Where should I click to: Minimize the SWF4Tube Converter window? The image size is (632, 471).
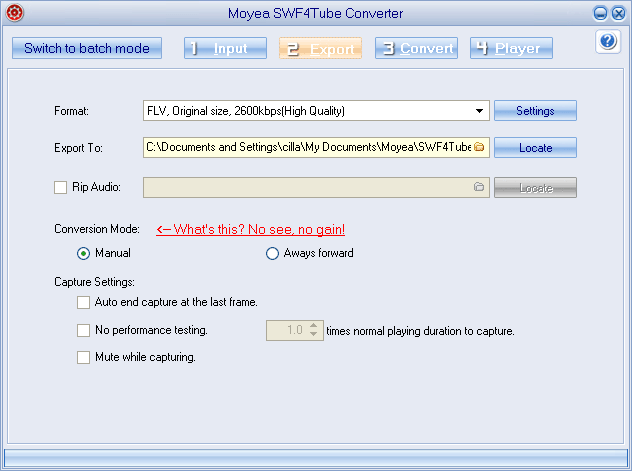click(x=600, y=13)
